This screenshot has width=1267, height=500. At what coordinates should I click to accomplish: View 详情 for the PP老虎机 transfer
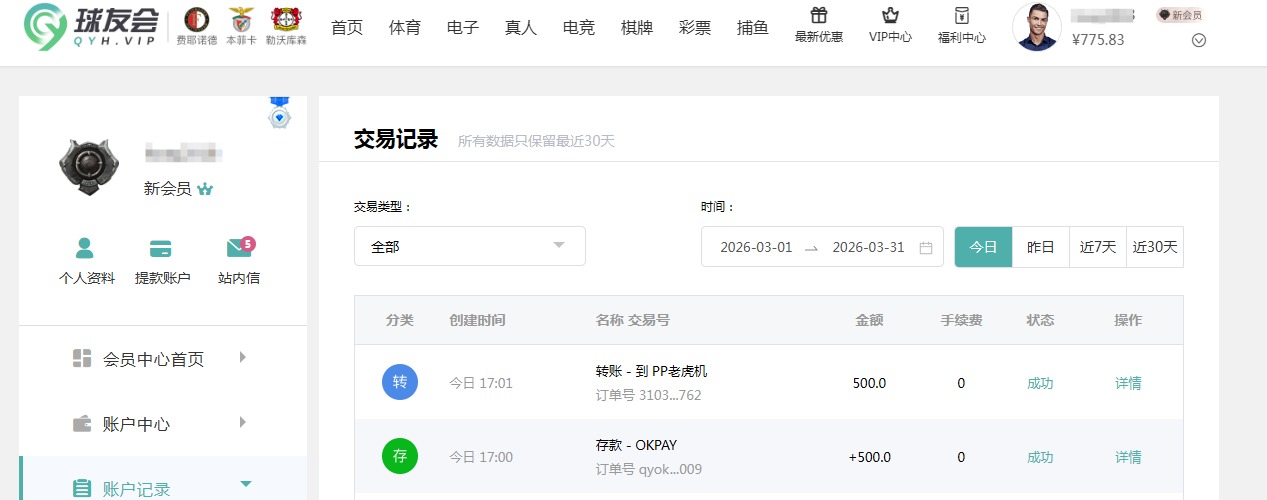(1128, 383)
